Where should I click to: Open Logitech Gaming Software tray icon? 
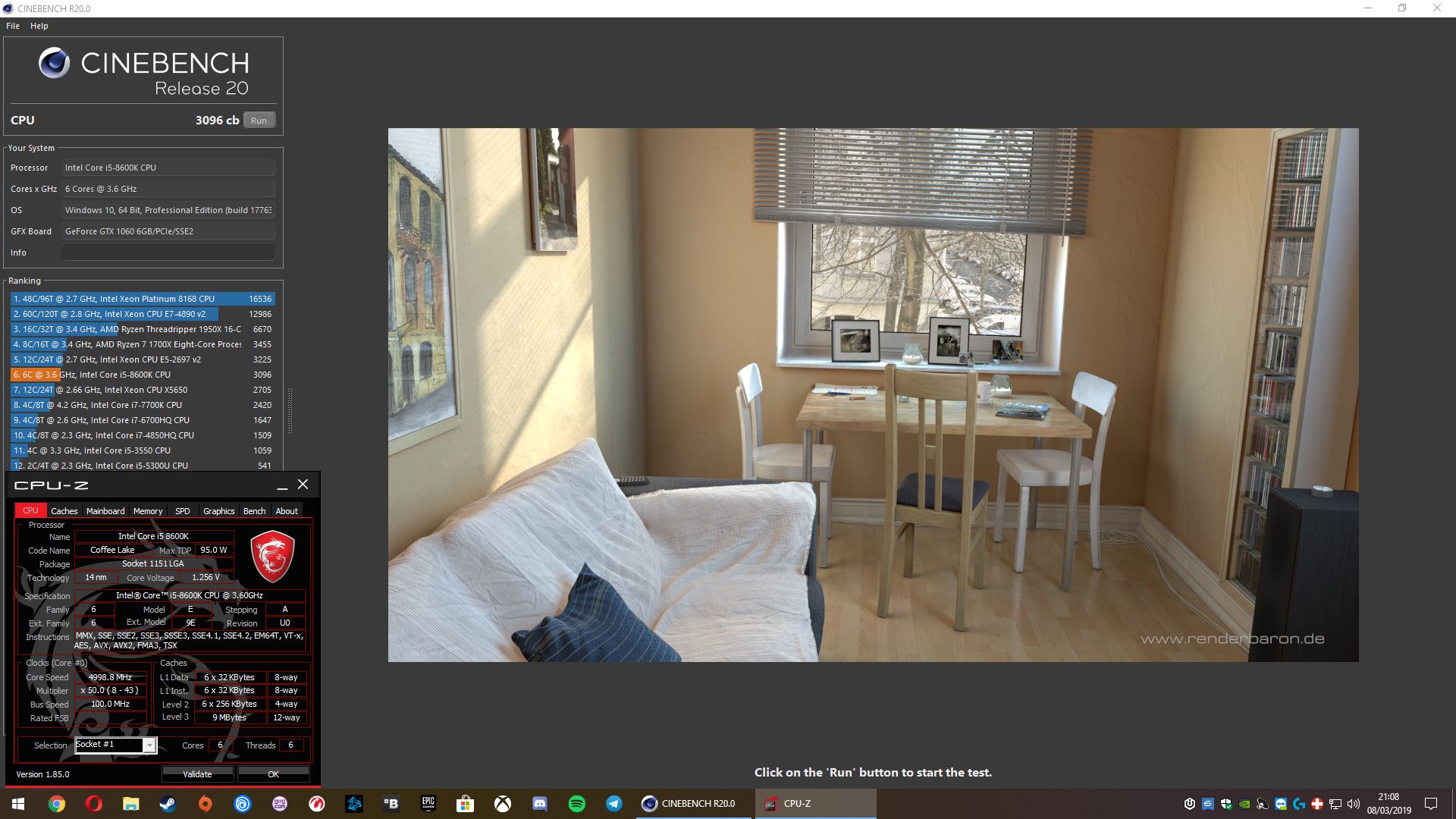[x=1299, y=804]
